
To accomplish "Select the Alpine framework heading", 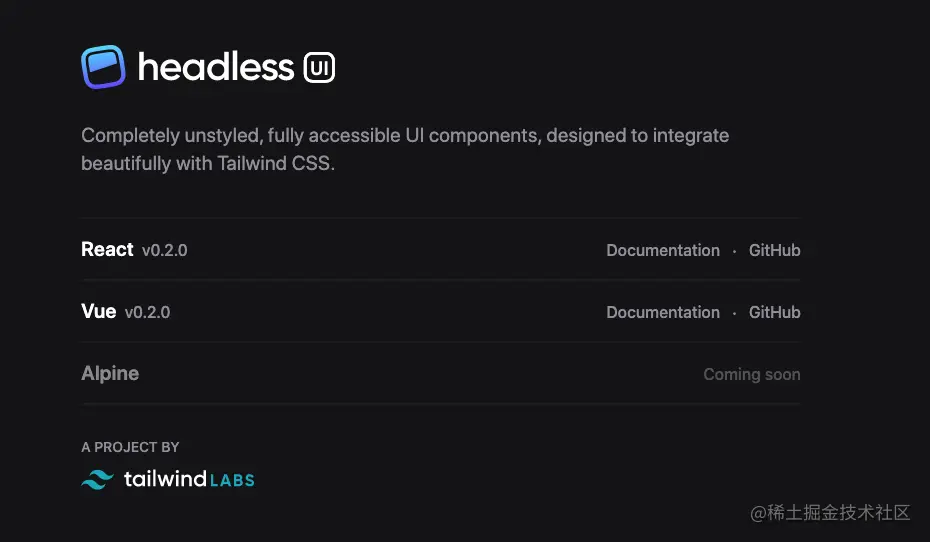I will click(110, 373).
